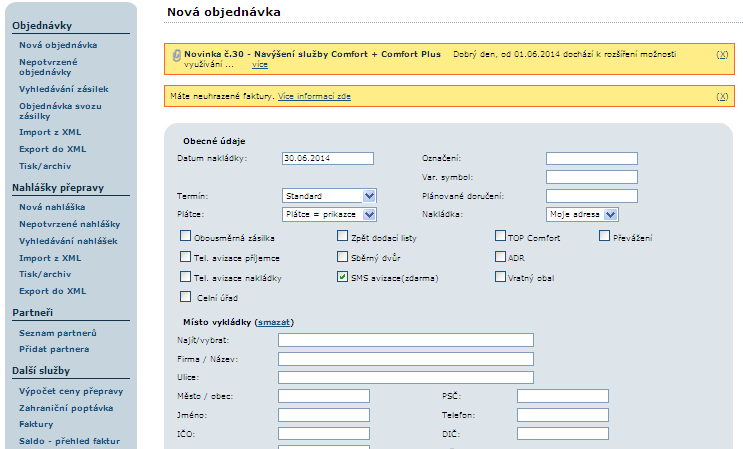
Task: Toggle the Sběrný dvůr checkbox
Action: [342, 256]
